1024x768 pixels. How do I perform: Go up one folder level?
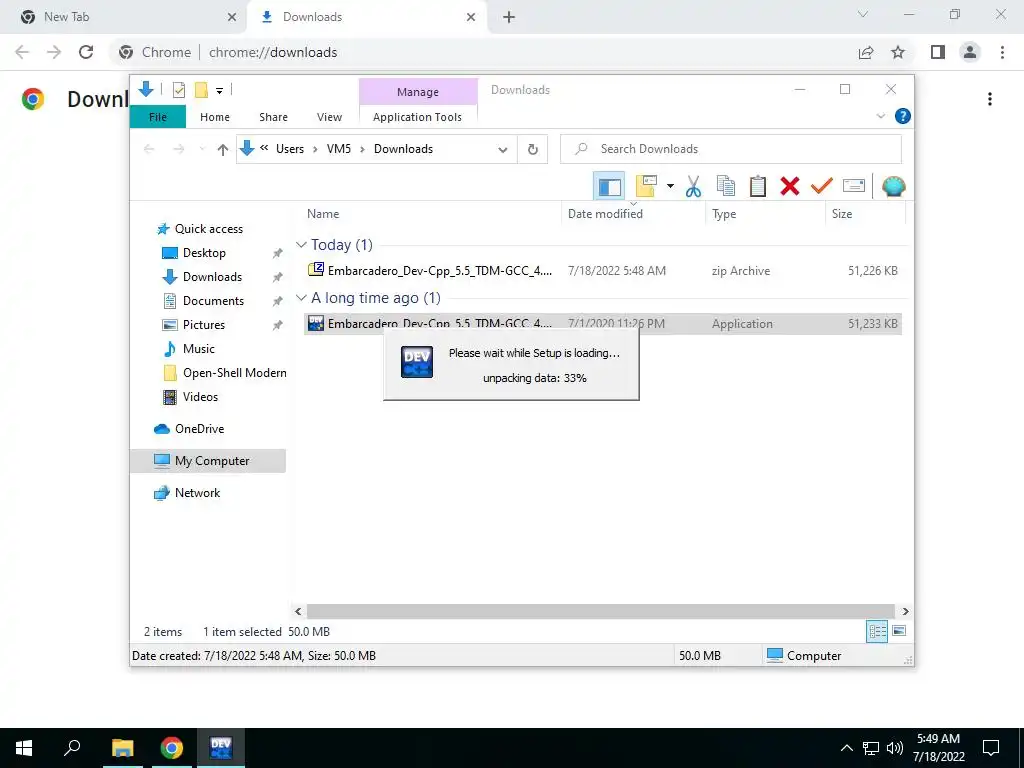tap(223, 150)
